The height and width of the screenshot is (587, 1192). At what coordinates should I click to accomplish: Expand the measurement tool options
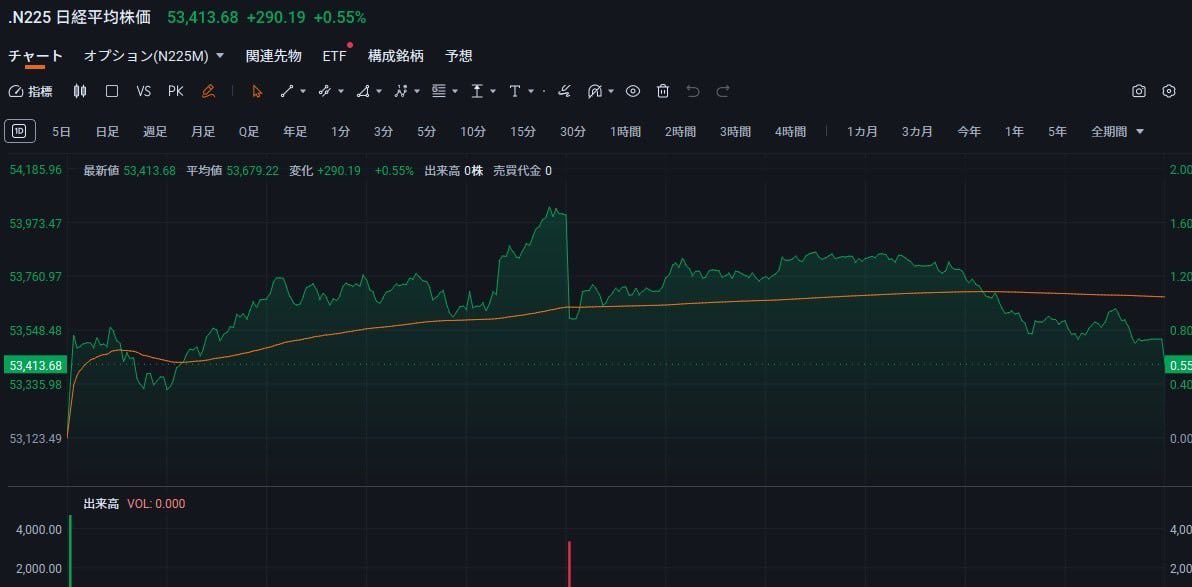tap(493, 91)
